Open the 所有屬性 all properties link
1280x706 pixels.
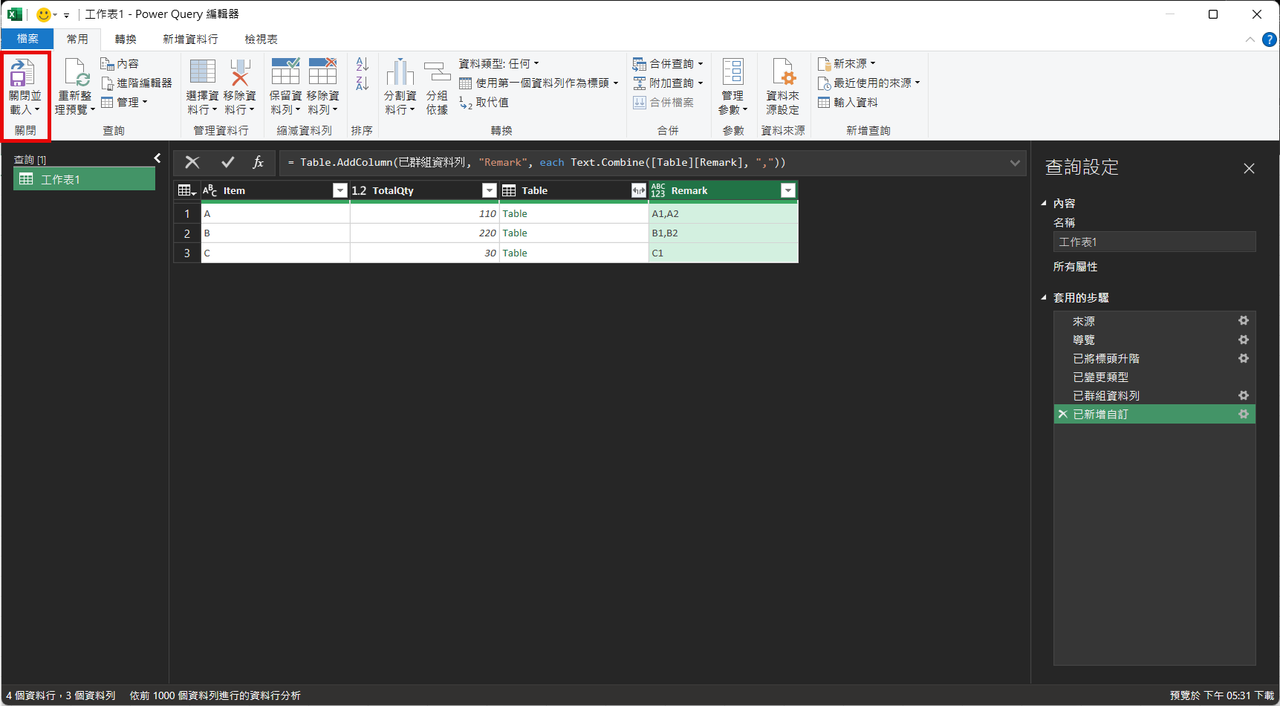click(1075, 267)
